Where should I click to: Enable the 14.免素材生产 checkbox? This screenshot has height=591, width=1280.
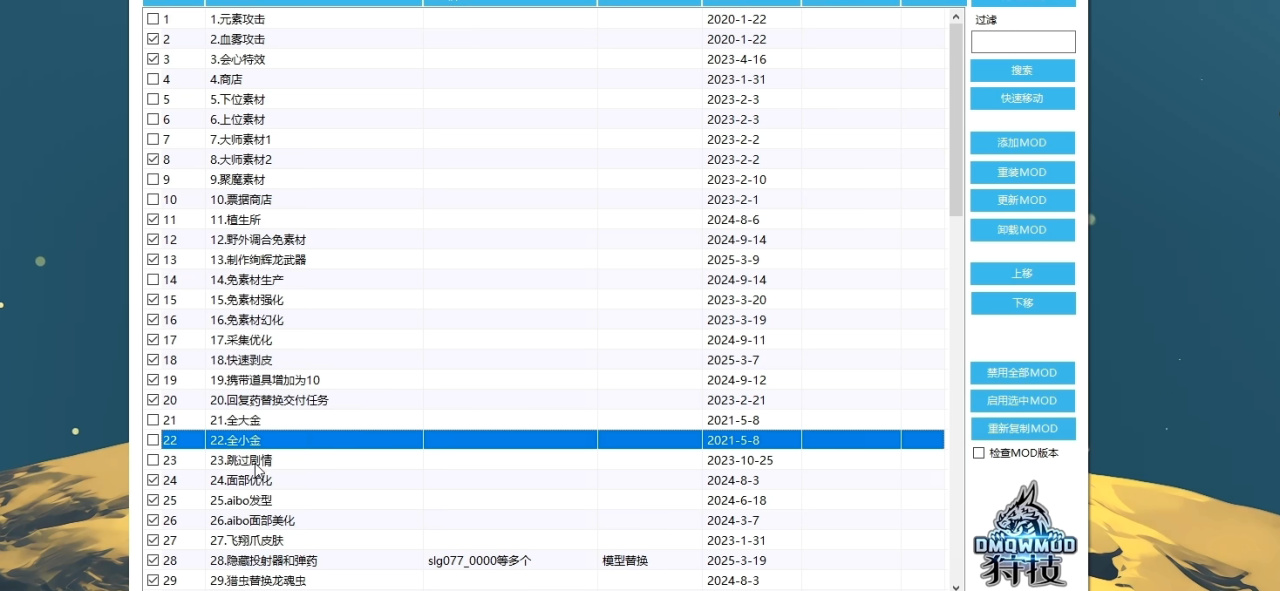pyautogui.click(x=153, y=279)
